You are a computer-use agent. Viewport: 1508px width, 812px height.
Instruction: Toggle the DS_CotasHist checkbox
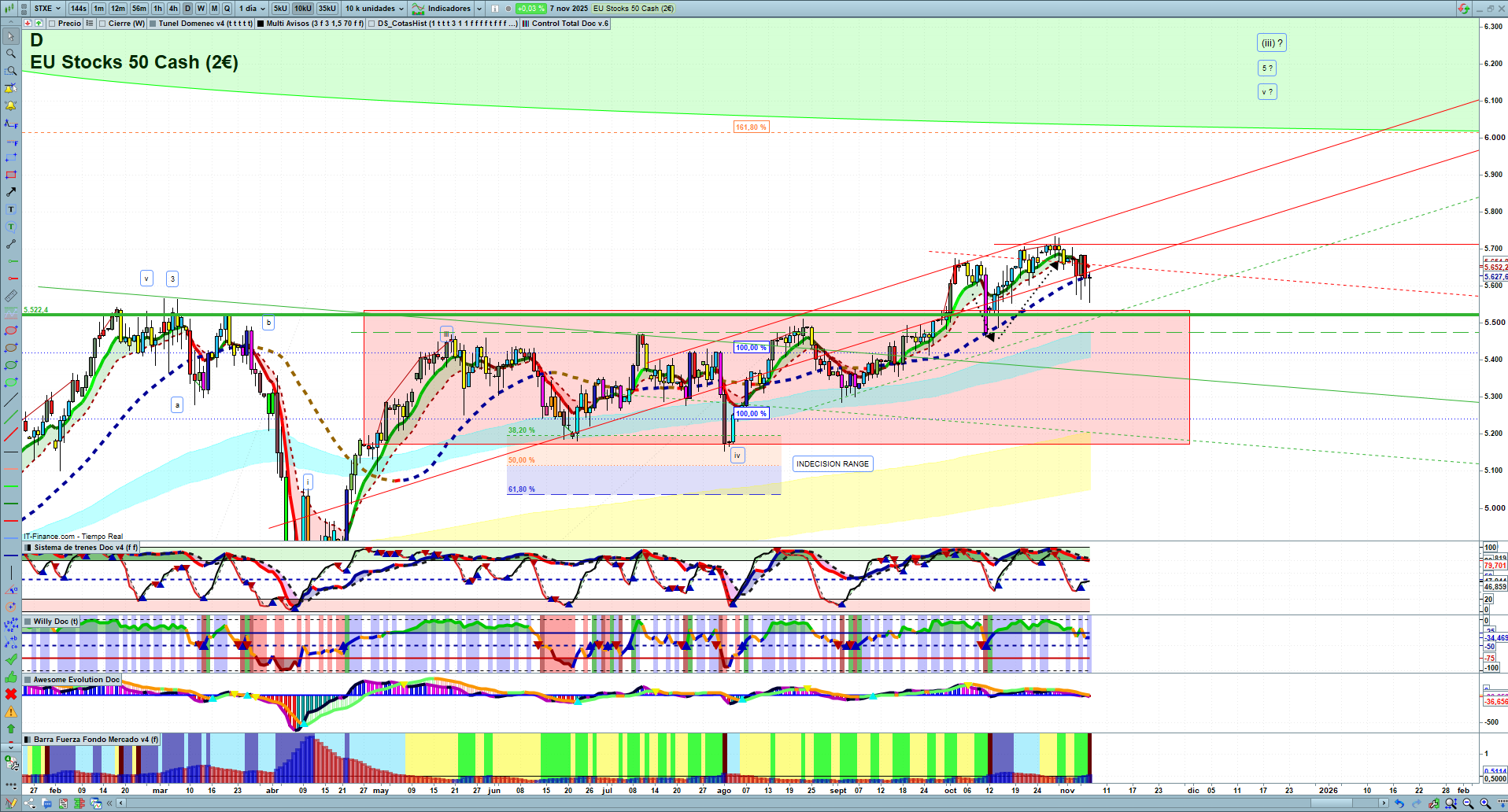tap(371, 24)
